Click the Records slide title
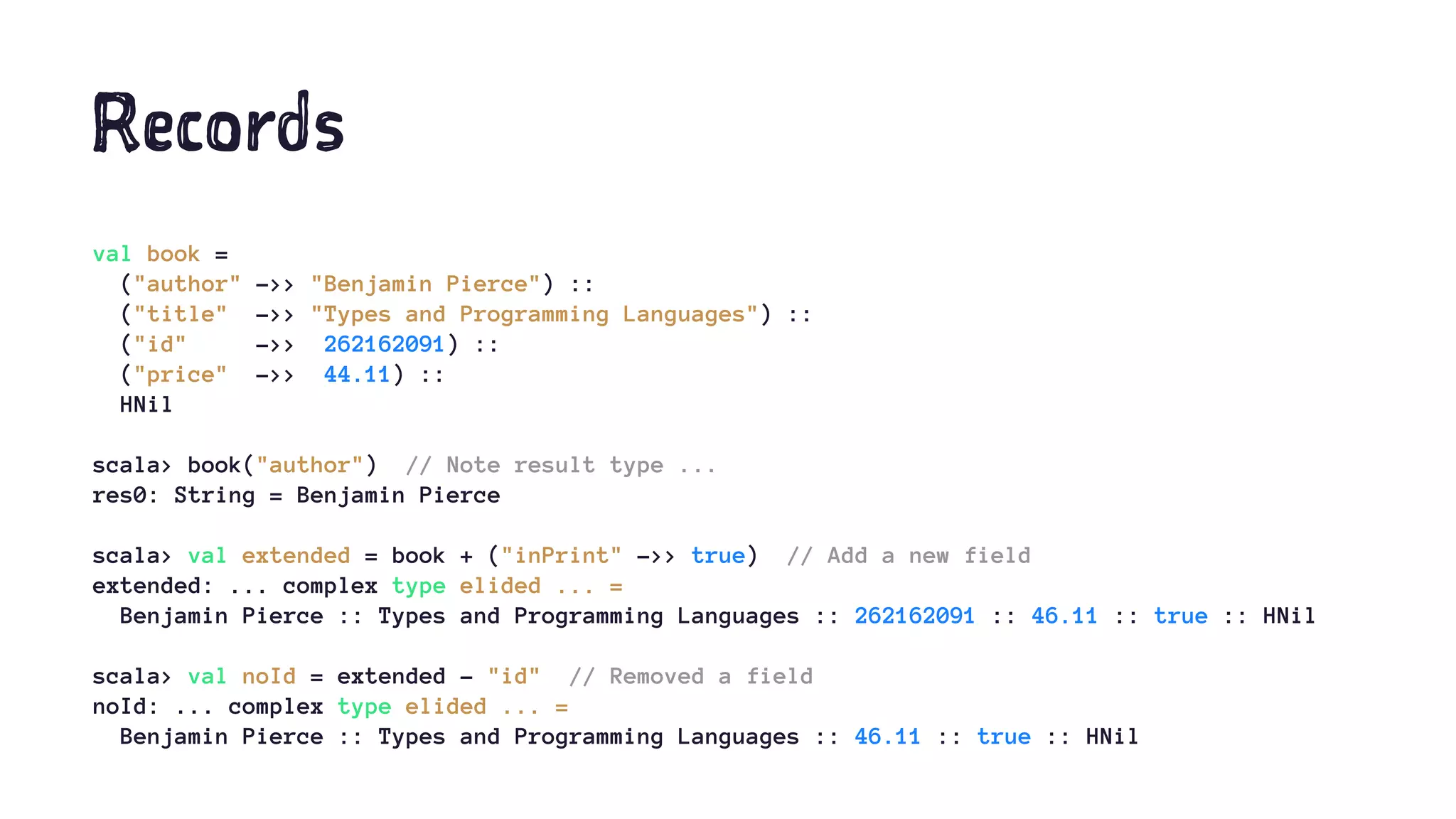This screenshot has height=819, width=1456. pyautogui.click(x=218, y=122)
